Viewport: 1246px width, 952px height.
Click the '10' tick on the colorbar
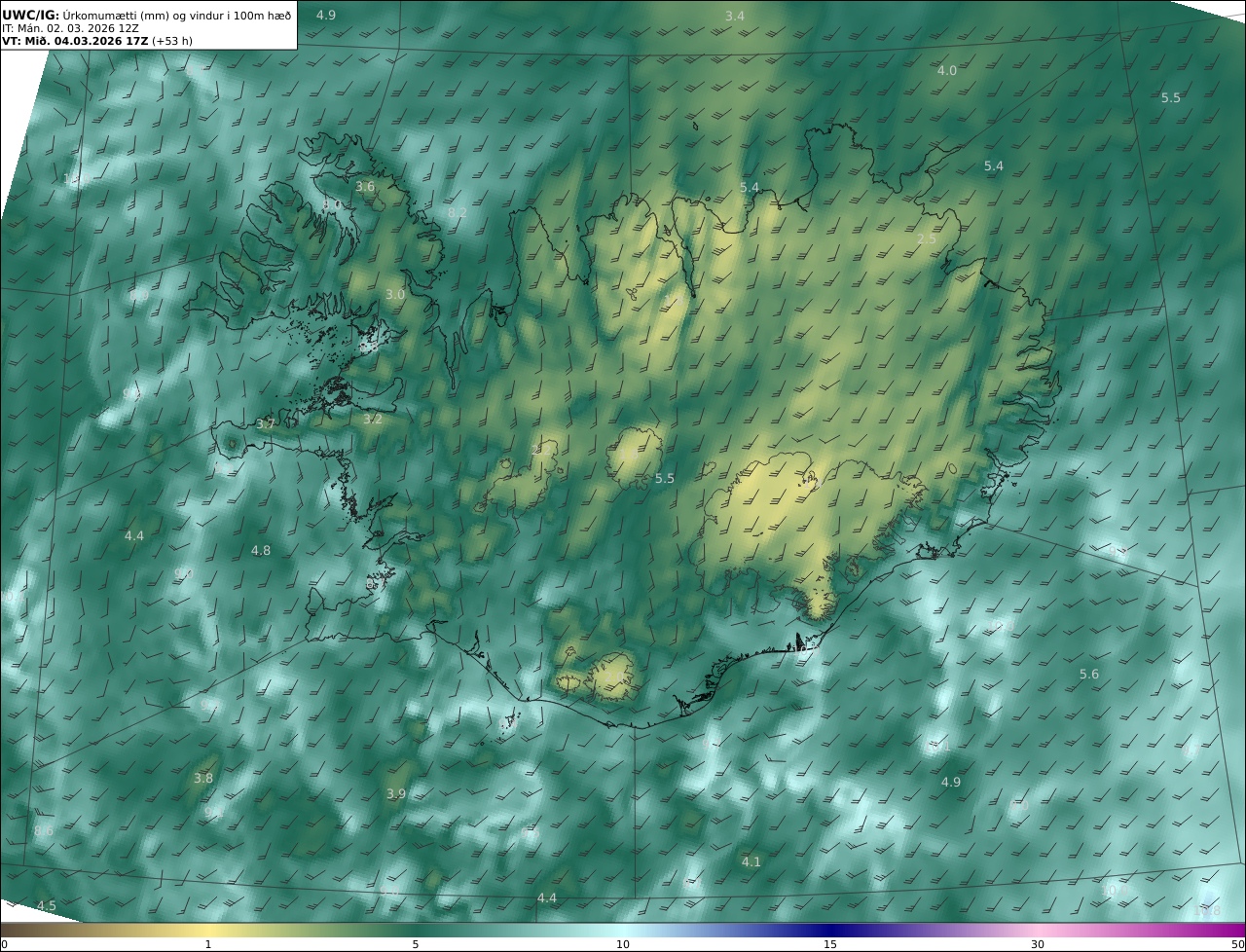coord(623,944)
